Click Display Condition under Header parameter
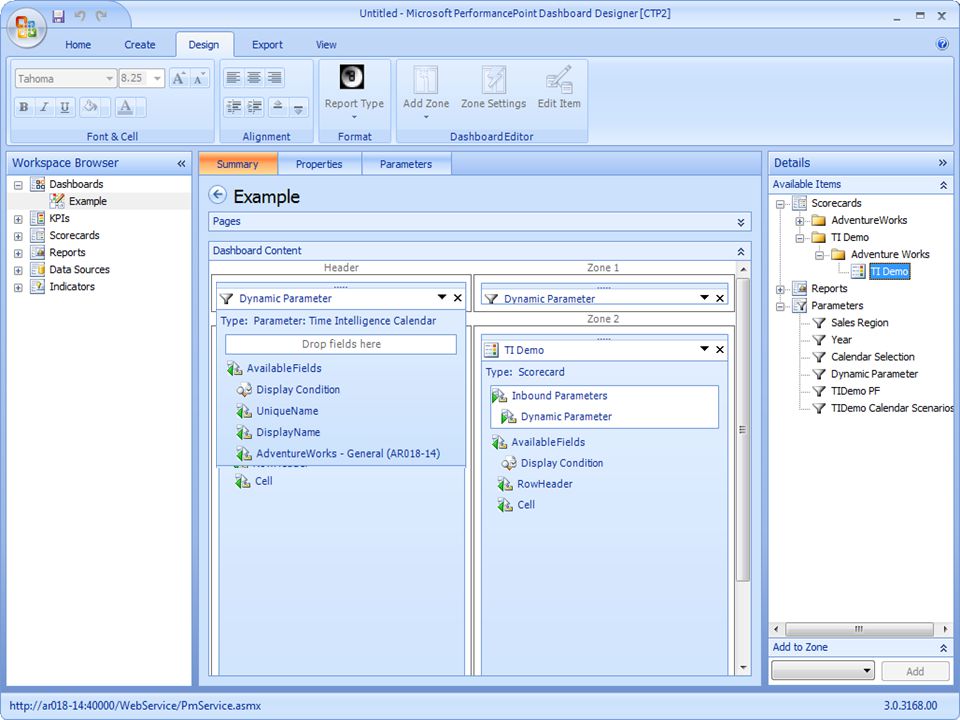Viewport: 960px width, 720px height. [x=298, y=389]
